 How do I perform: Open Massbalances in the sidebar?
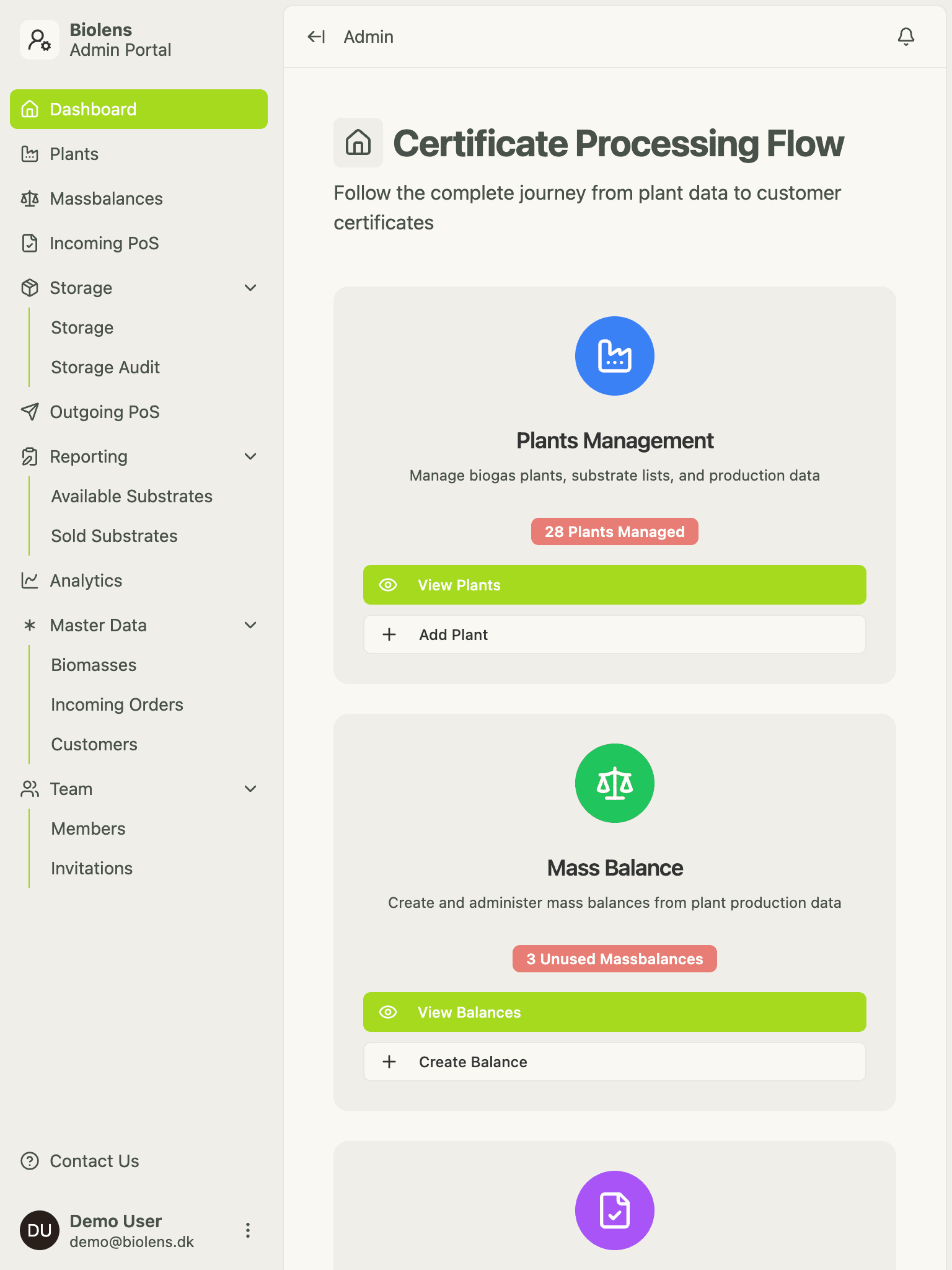[x=106, y=198]
